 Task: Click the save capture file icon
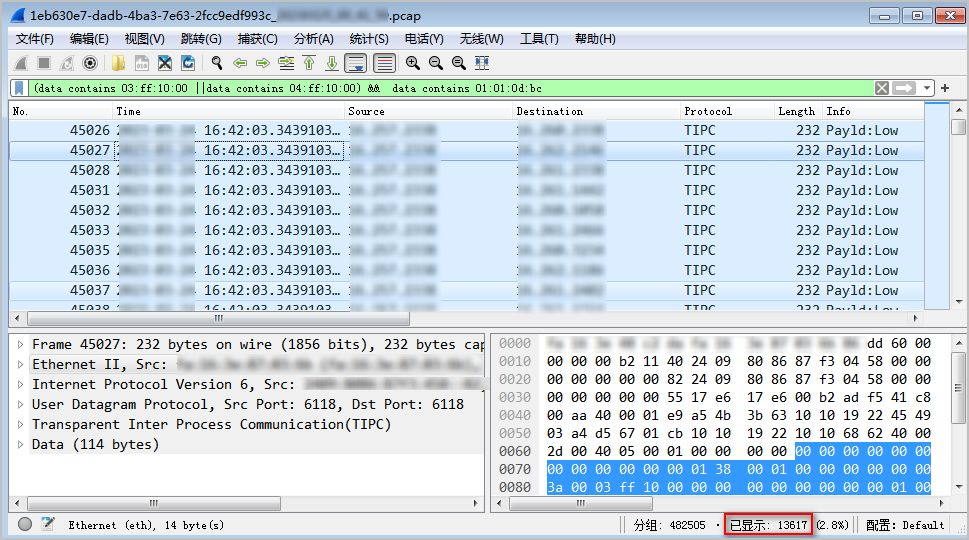click(x=142, y=63)
